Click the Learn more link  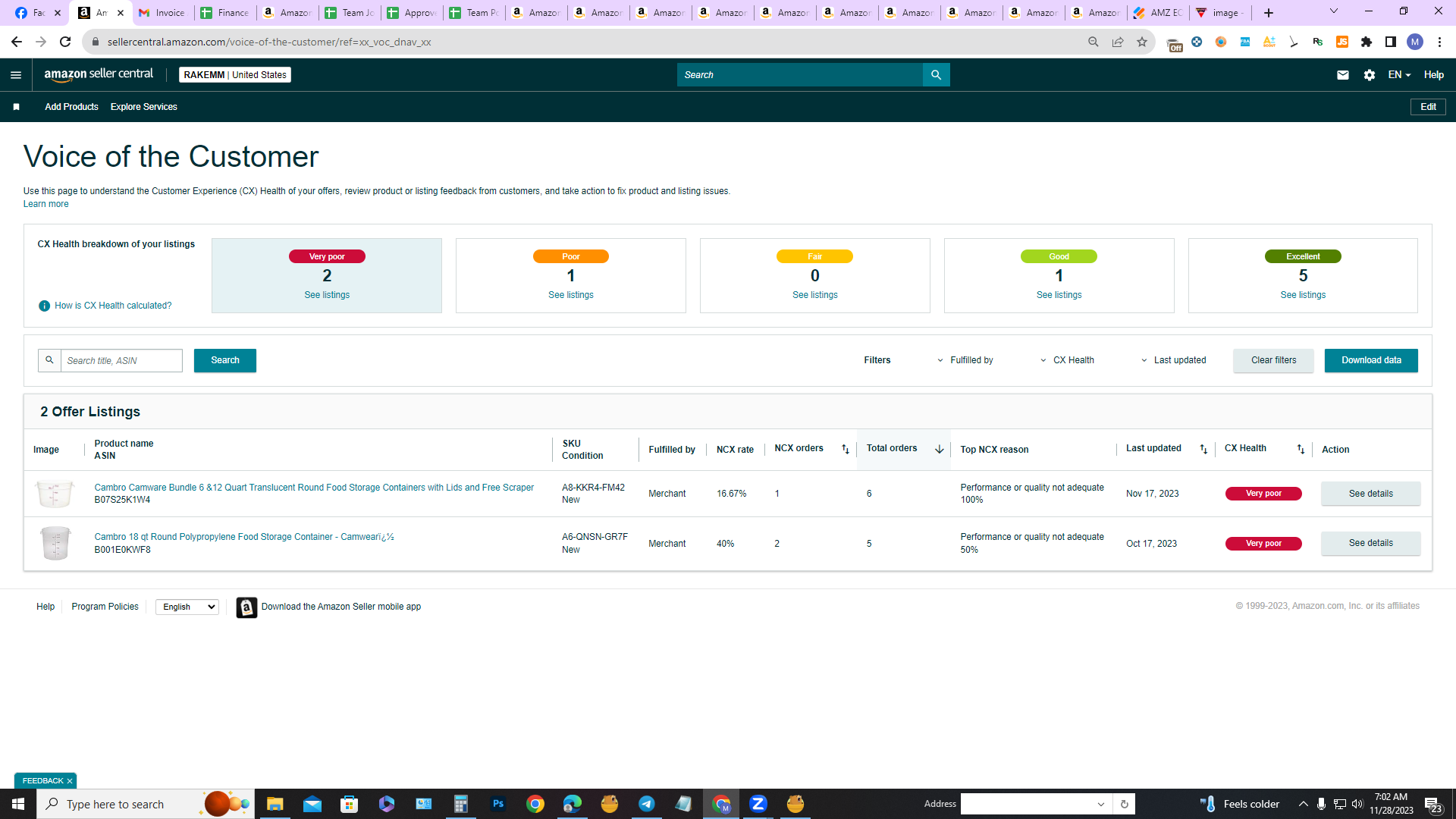pyautogui.click(x=45, y=204)
